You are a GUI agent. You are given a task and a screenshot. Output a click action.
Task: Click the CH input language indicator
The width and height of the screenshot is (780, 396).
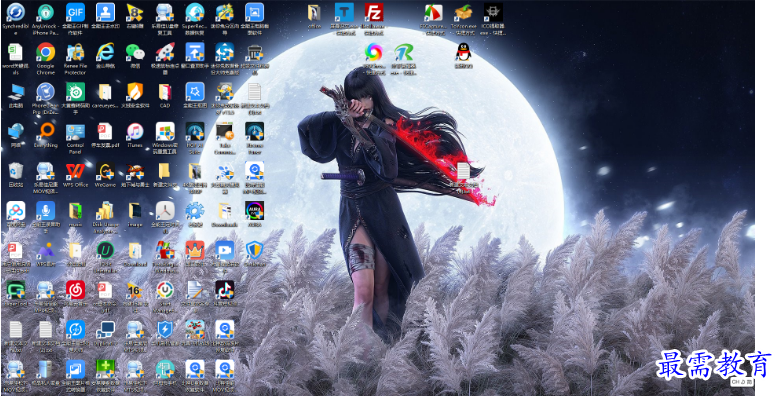coord(742,382)
